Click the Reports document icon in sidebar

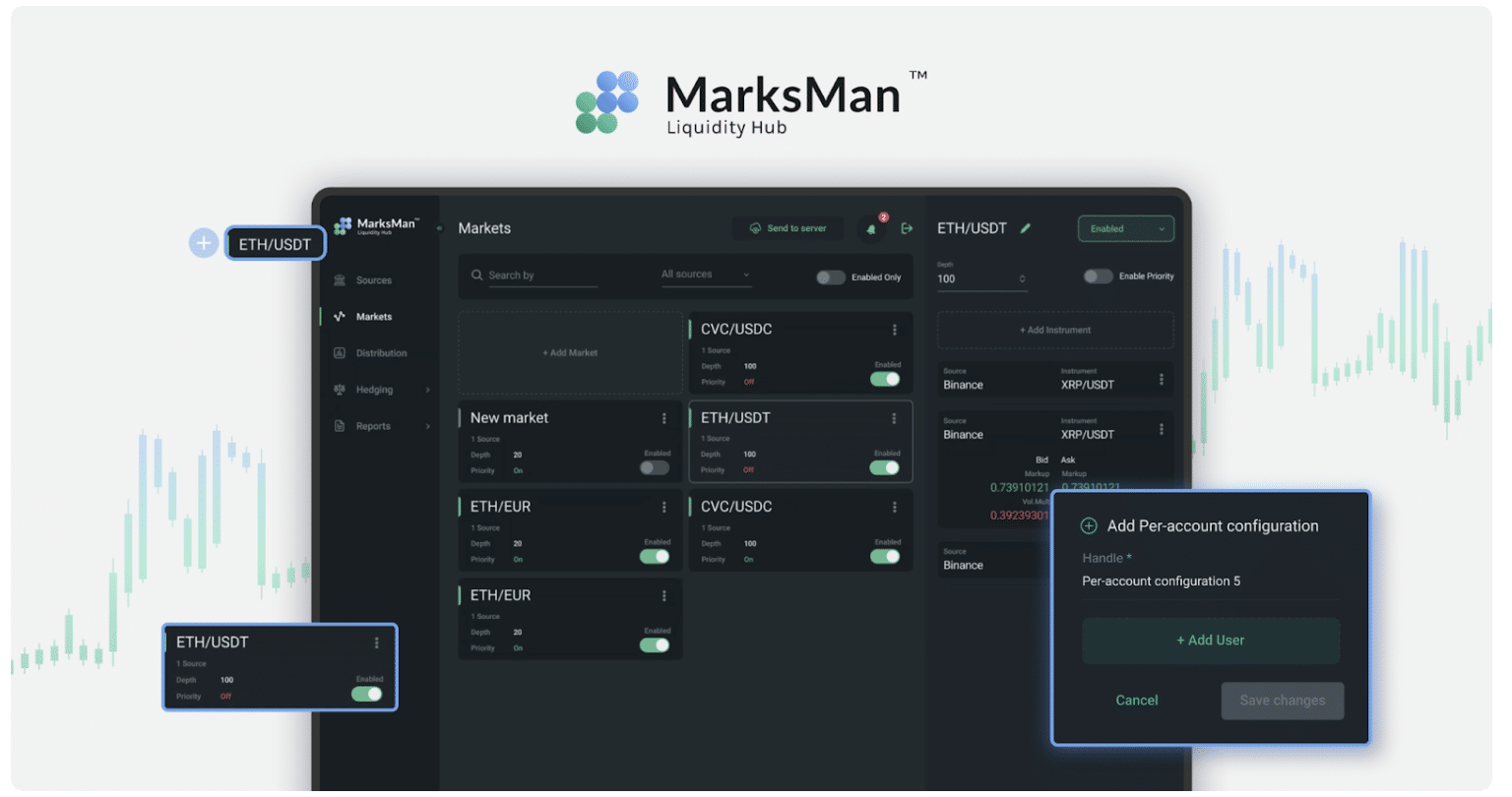340,426
